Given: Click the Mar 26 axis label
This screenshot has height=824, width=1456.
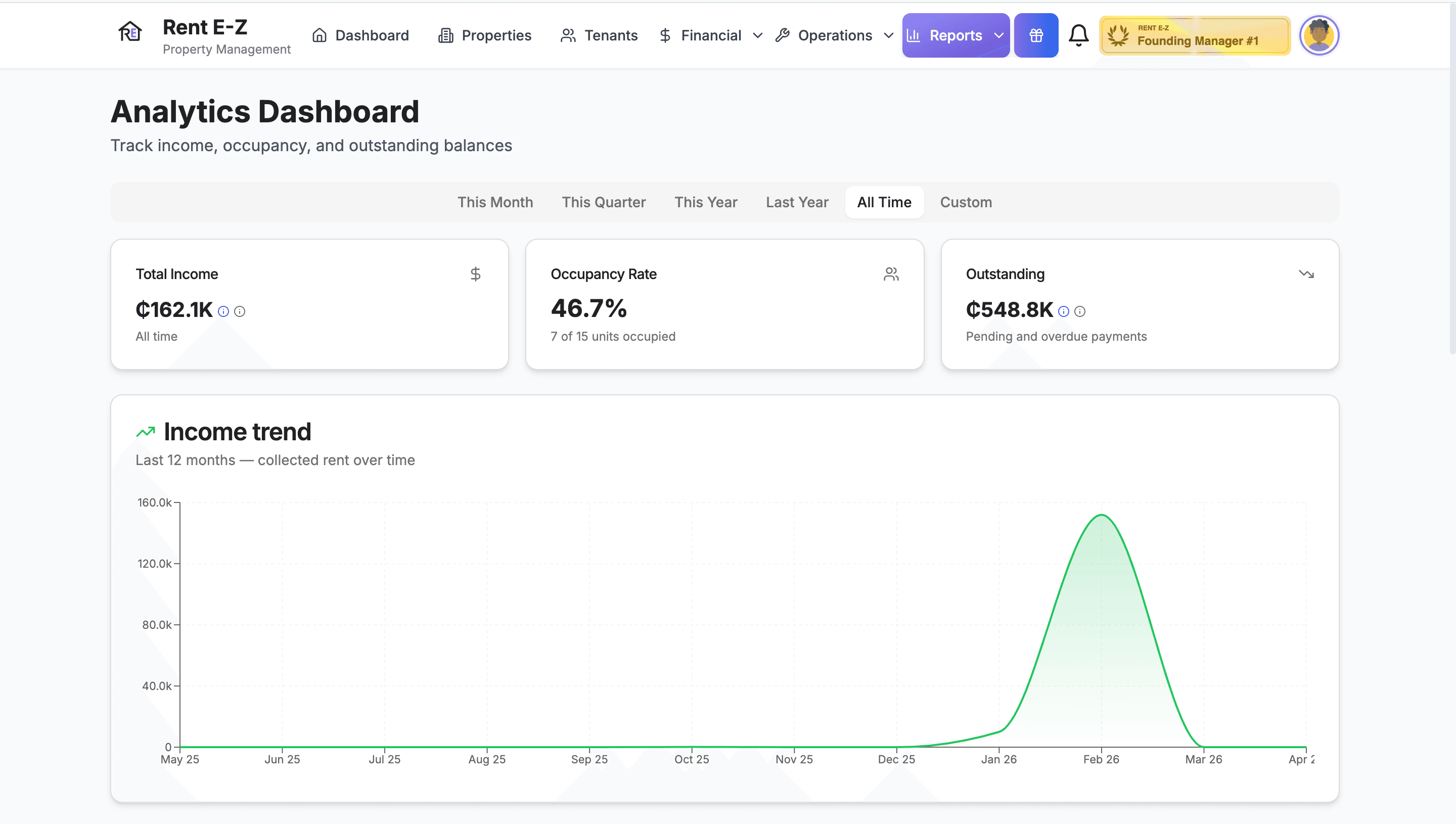Looking at the screenshot, I should click(1204, 759).
